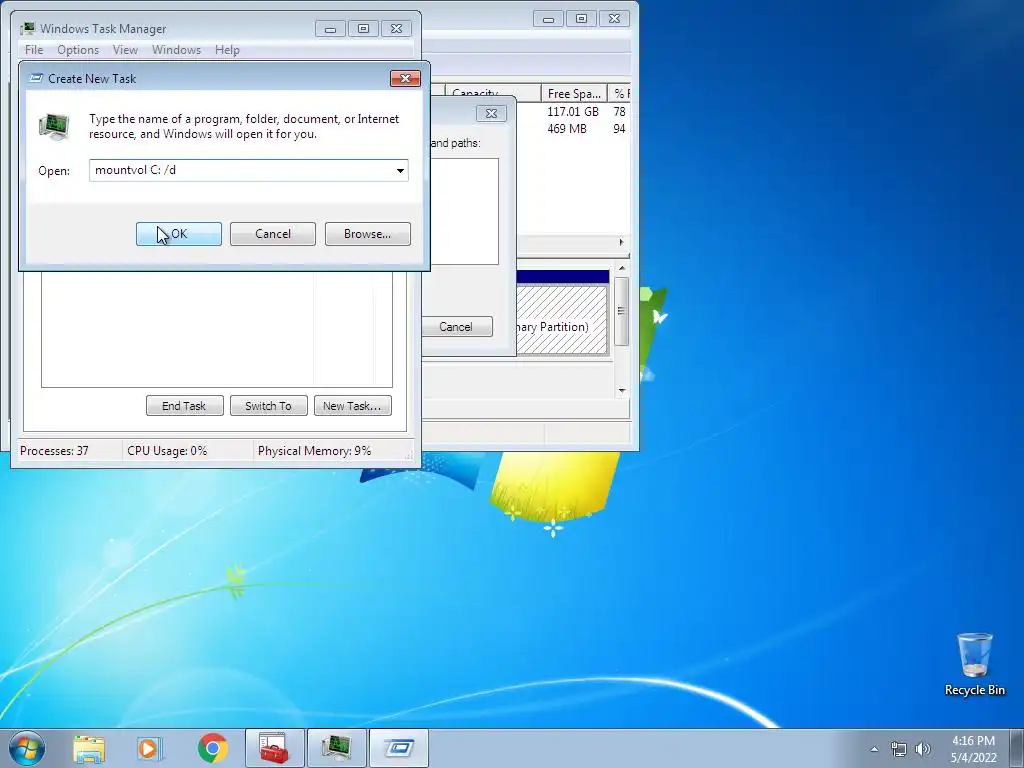Open the clock showing 4:16 PM
Screen dimensions: 1024x768
tap(973, 748)
